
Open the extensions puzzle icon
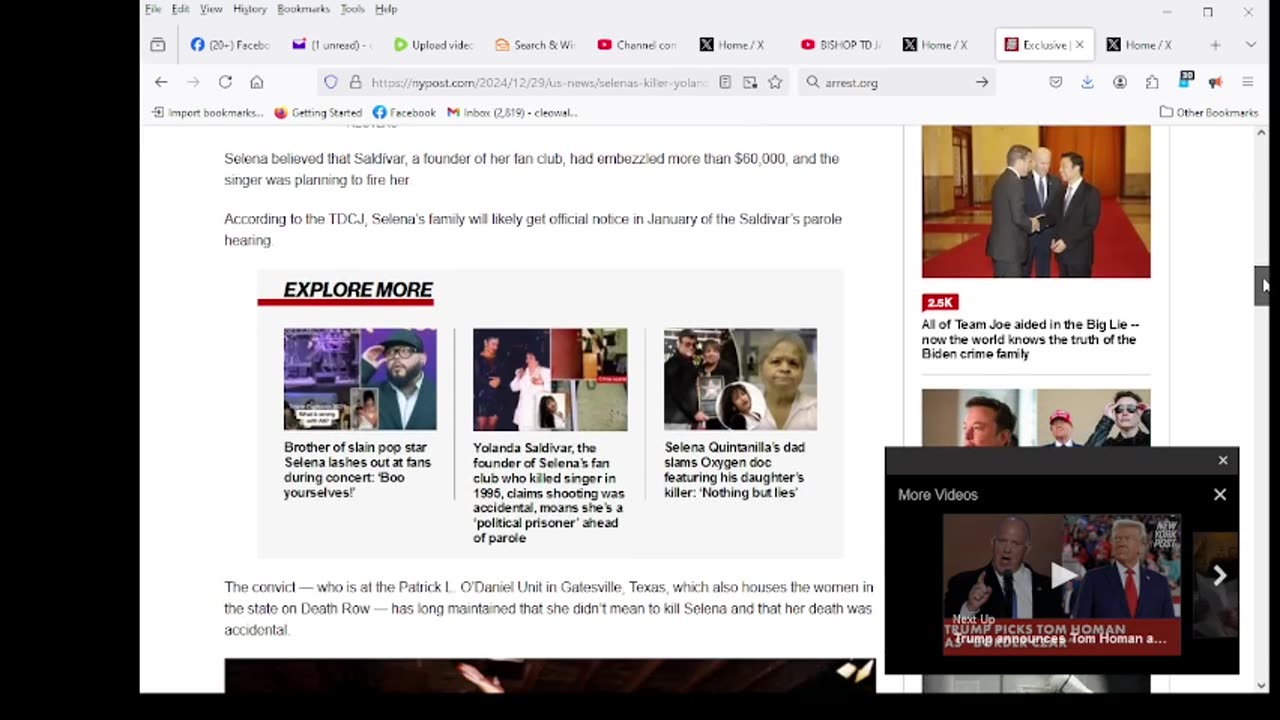(1152, 82)
